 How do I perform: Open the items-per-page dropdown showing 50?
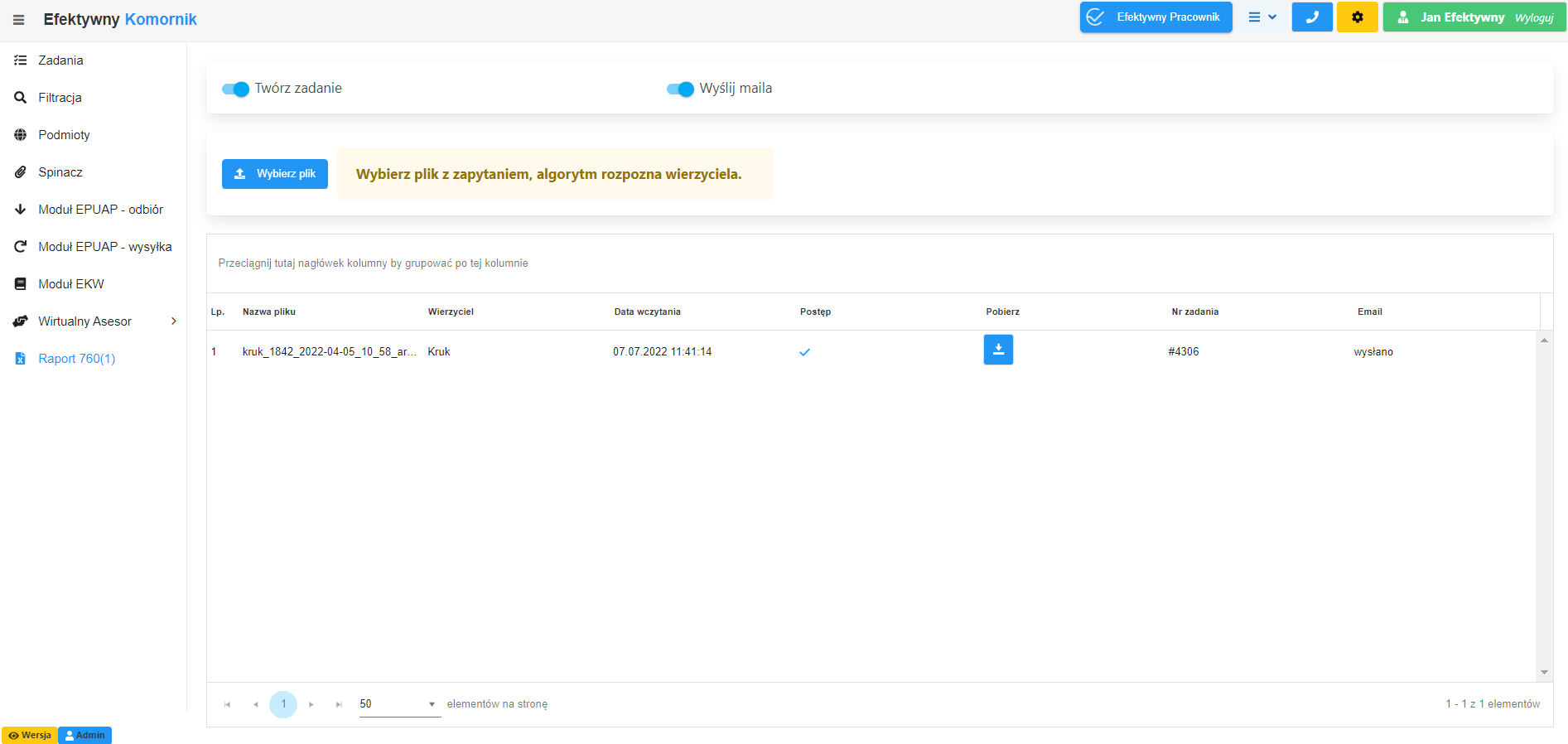pos(399,704)
